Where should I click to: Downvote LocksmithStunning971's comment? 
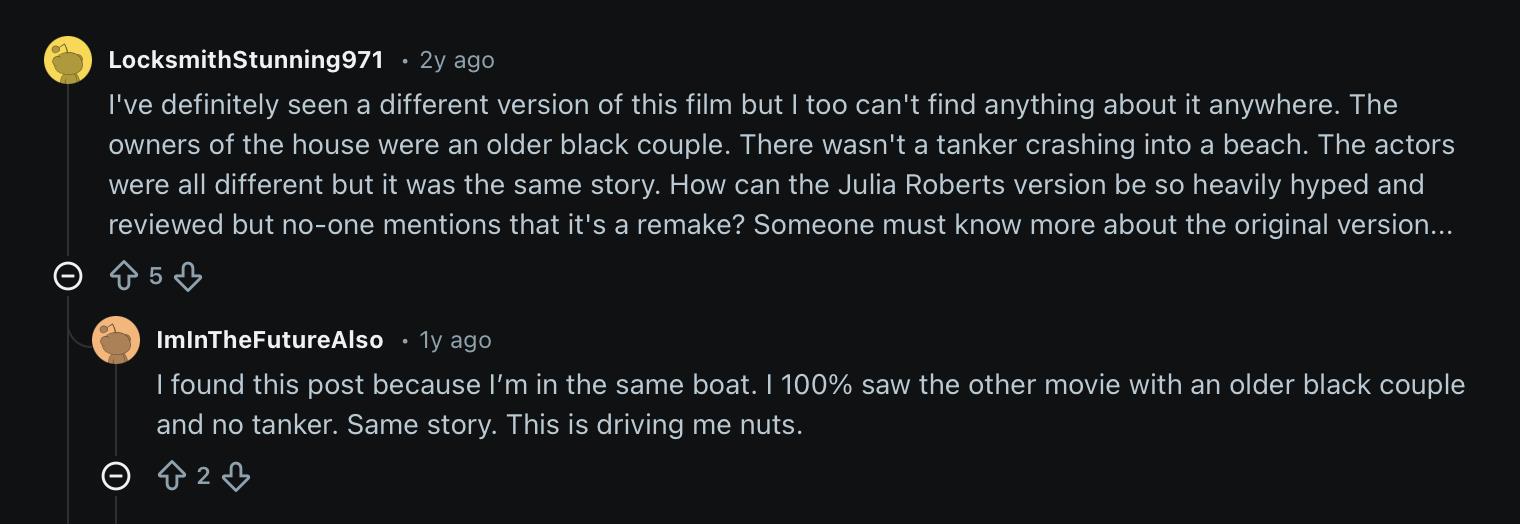tap(188, 276)
